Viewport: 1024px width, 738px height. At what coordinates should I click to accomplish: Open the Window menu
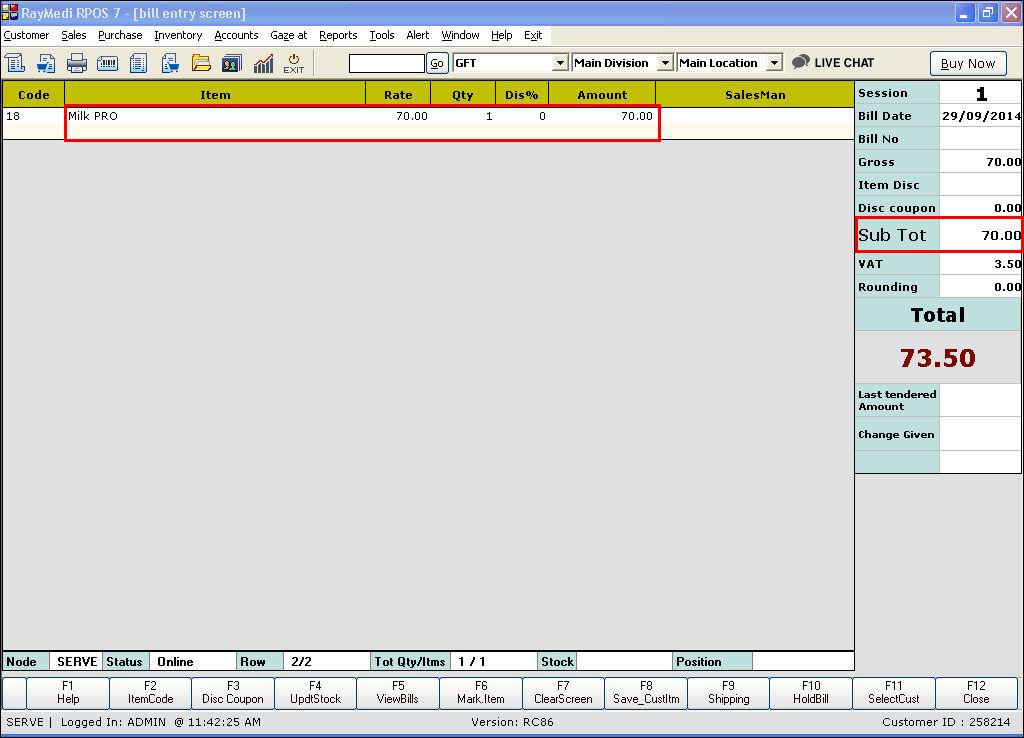click(x=460, y=35)
